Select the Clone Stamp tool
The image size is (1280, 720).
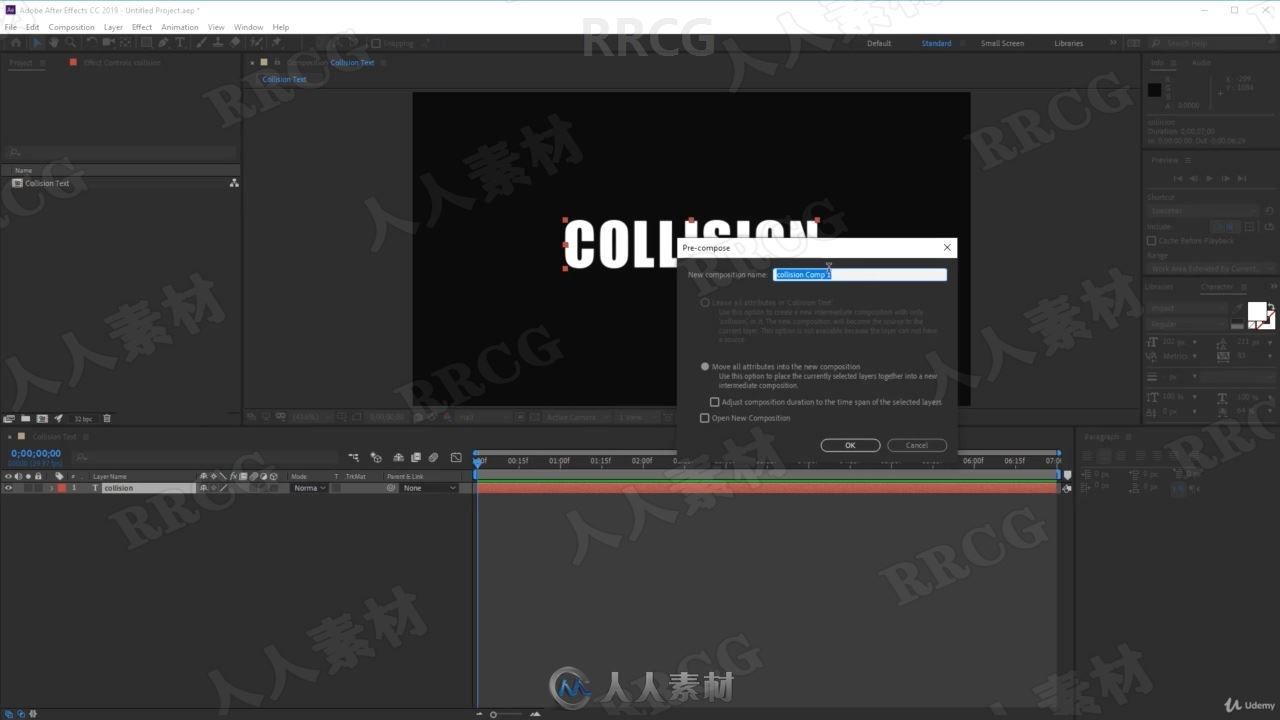(x=217, y=43)
